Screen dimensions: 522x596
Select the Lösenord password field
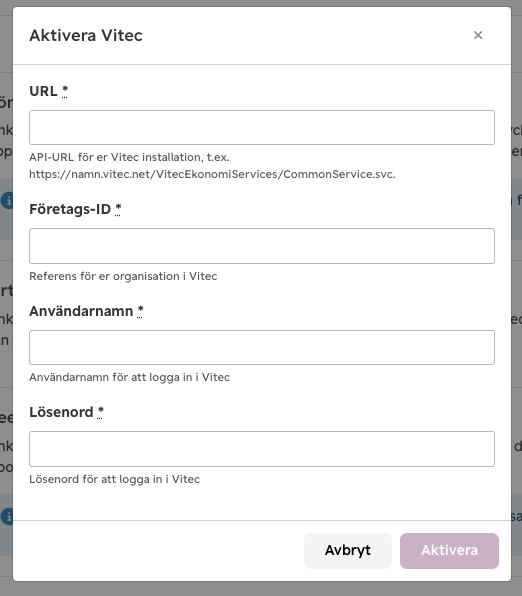(262, 449)
